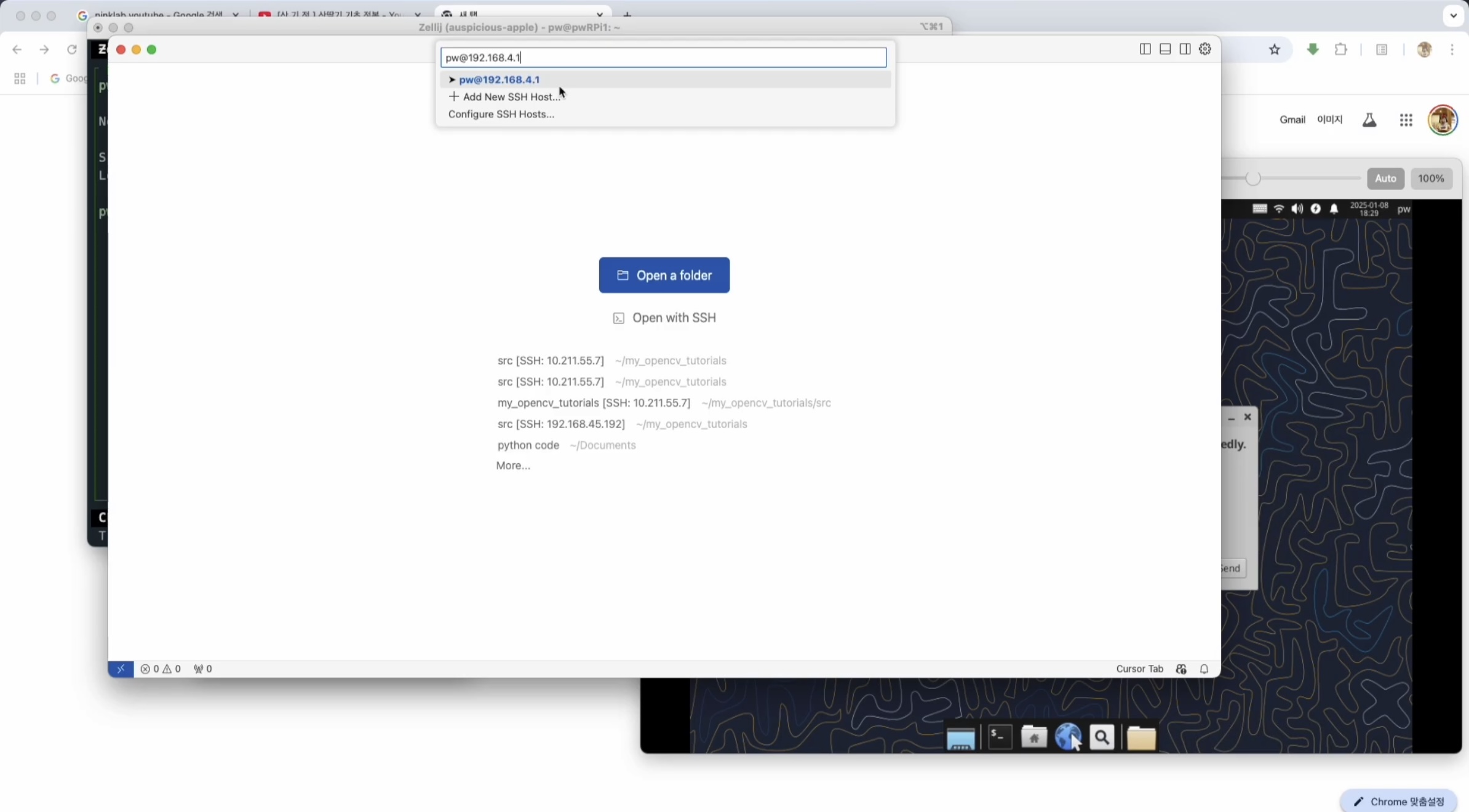Bookmark page with Chrome star icon
The height and width of the screenshot is (812, 1469).
pos(1275,50)
